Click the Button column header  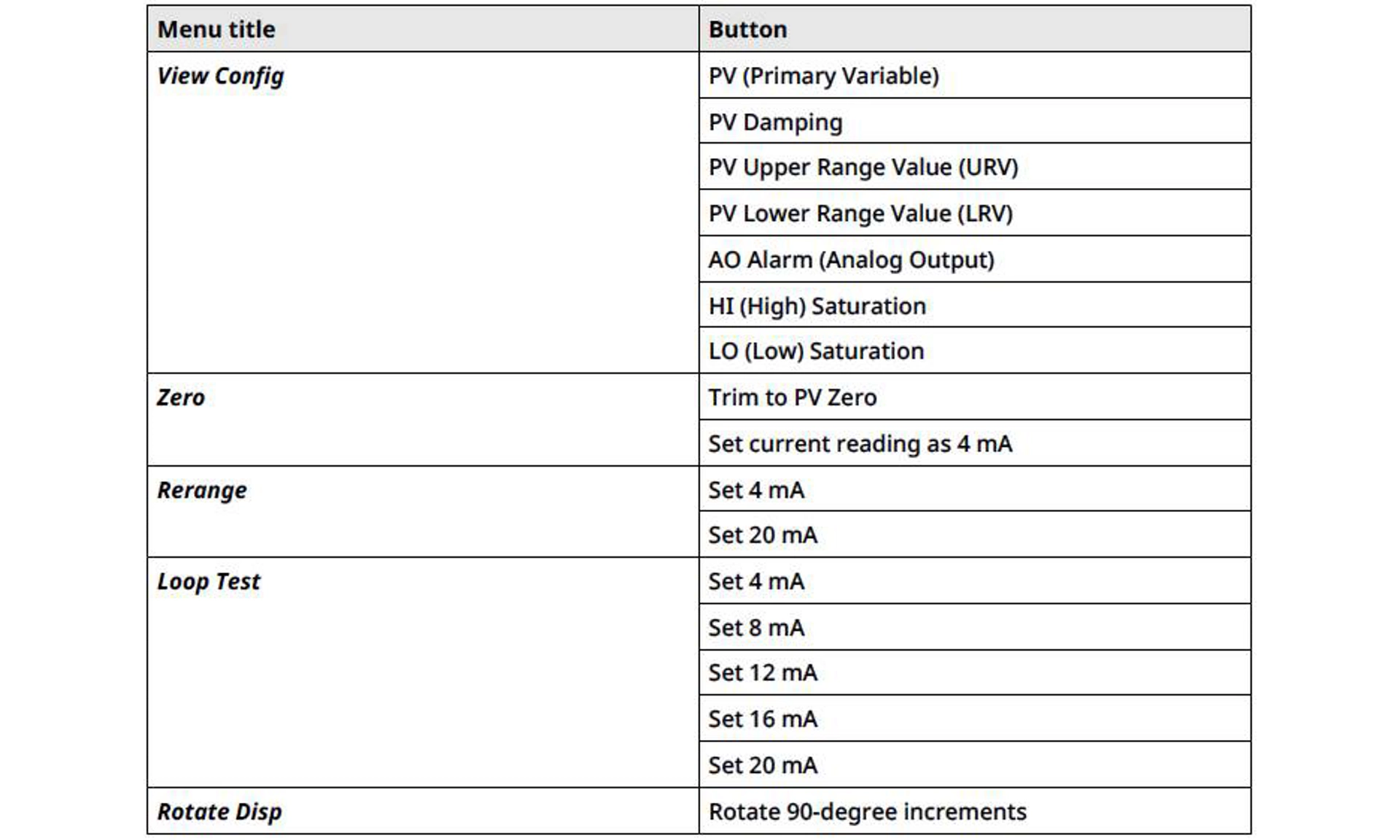pyautogui.click(x=975, y=29)
